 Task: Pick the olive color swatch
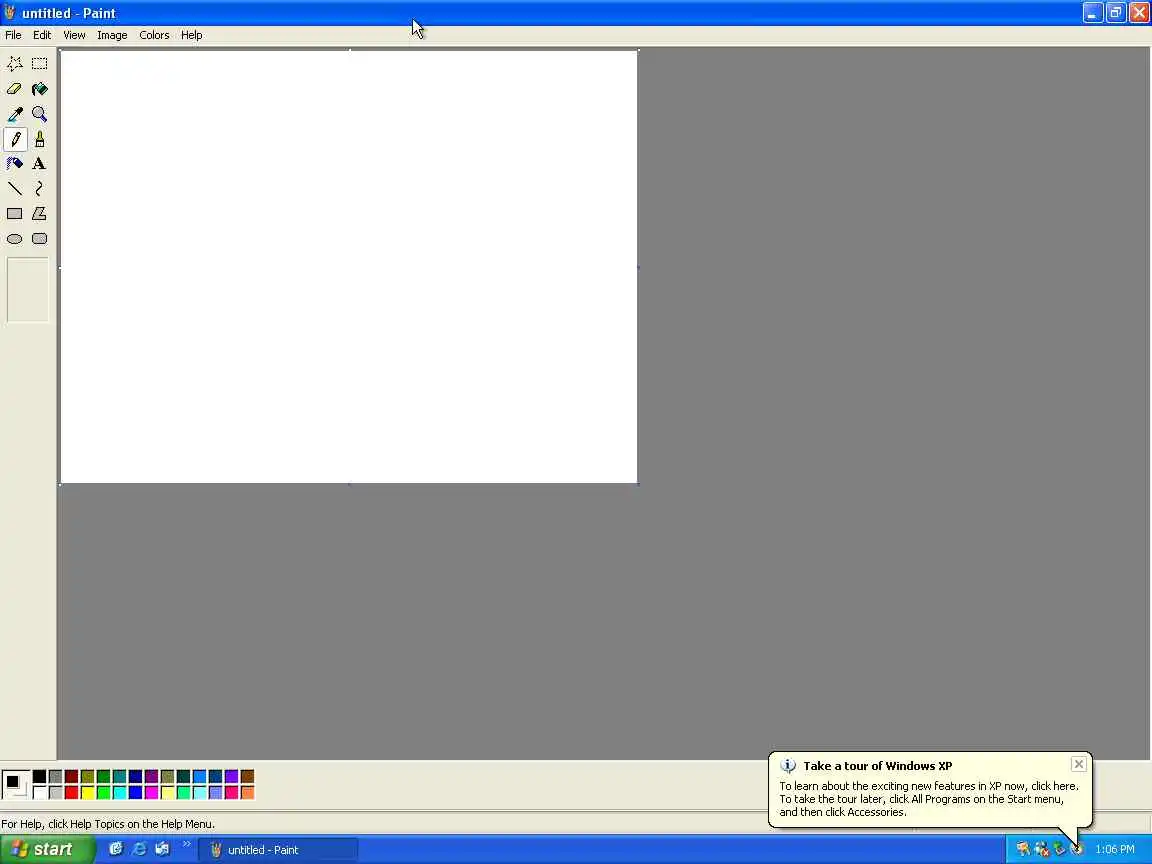click(x=87, y=777)
